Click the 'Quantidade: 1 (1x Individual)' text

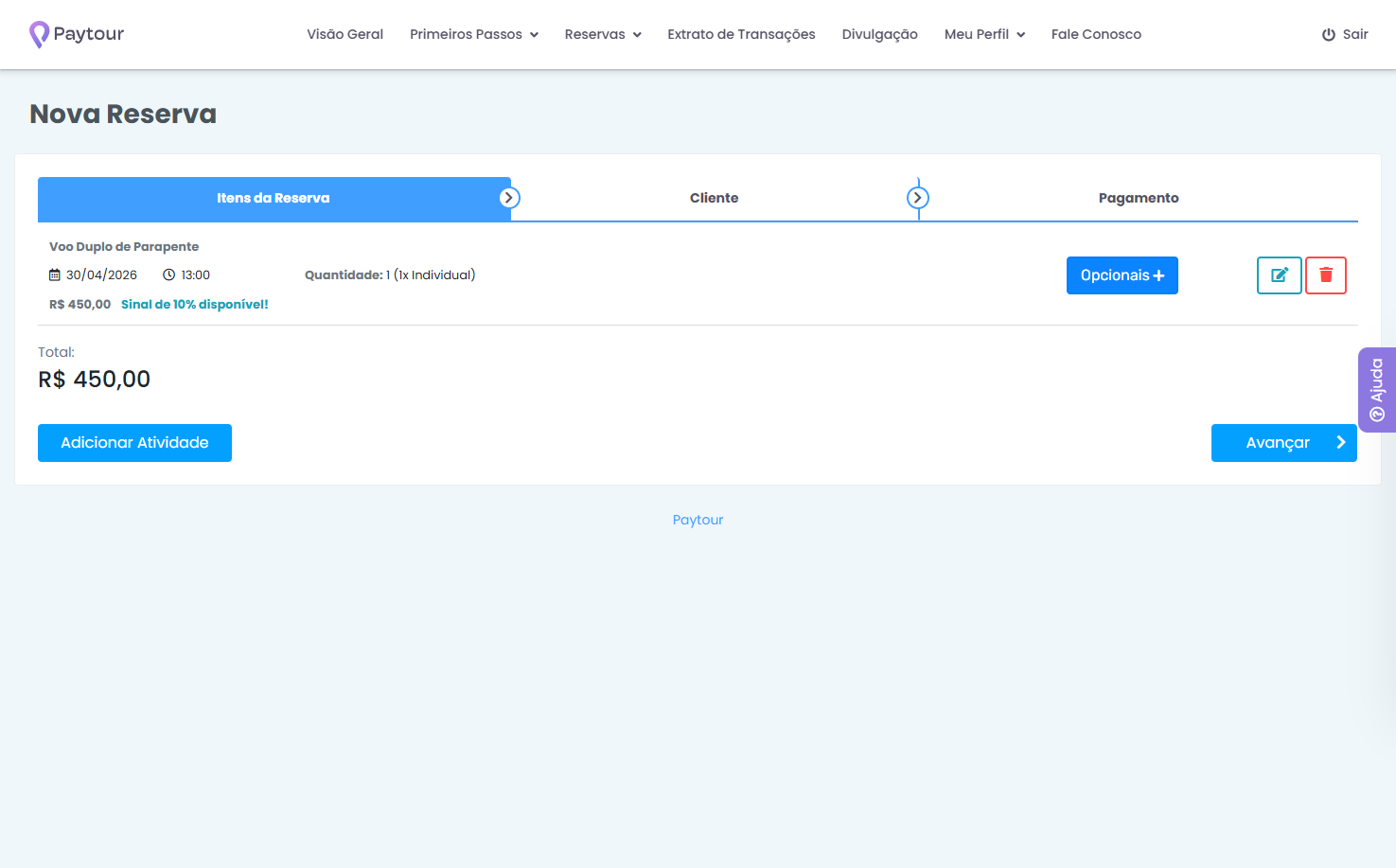tap(390, 275)
